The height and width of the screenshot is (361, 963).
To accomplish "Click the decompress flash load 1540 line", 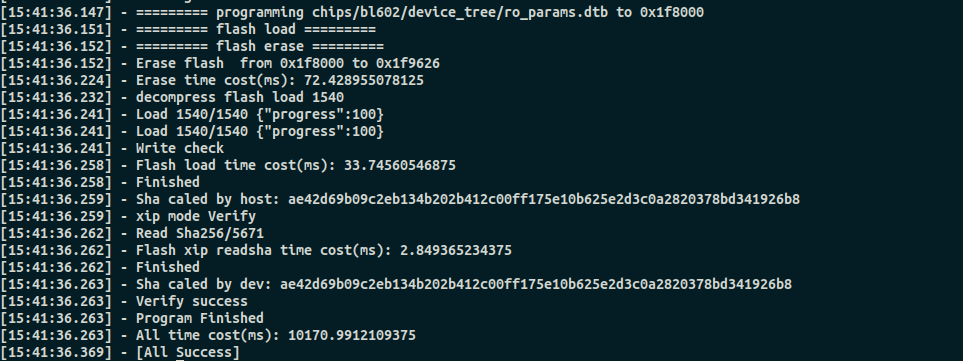I will point(240,98).
